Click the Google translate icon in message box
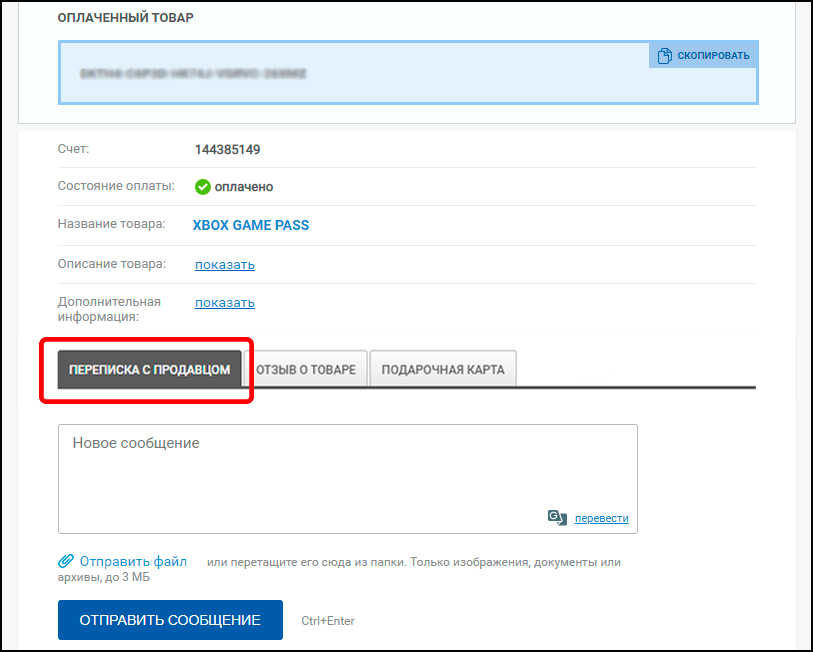 (557, 517)
